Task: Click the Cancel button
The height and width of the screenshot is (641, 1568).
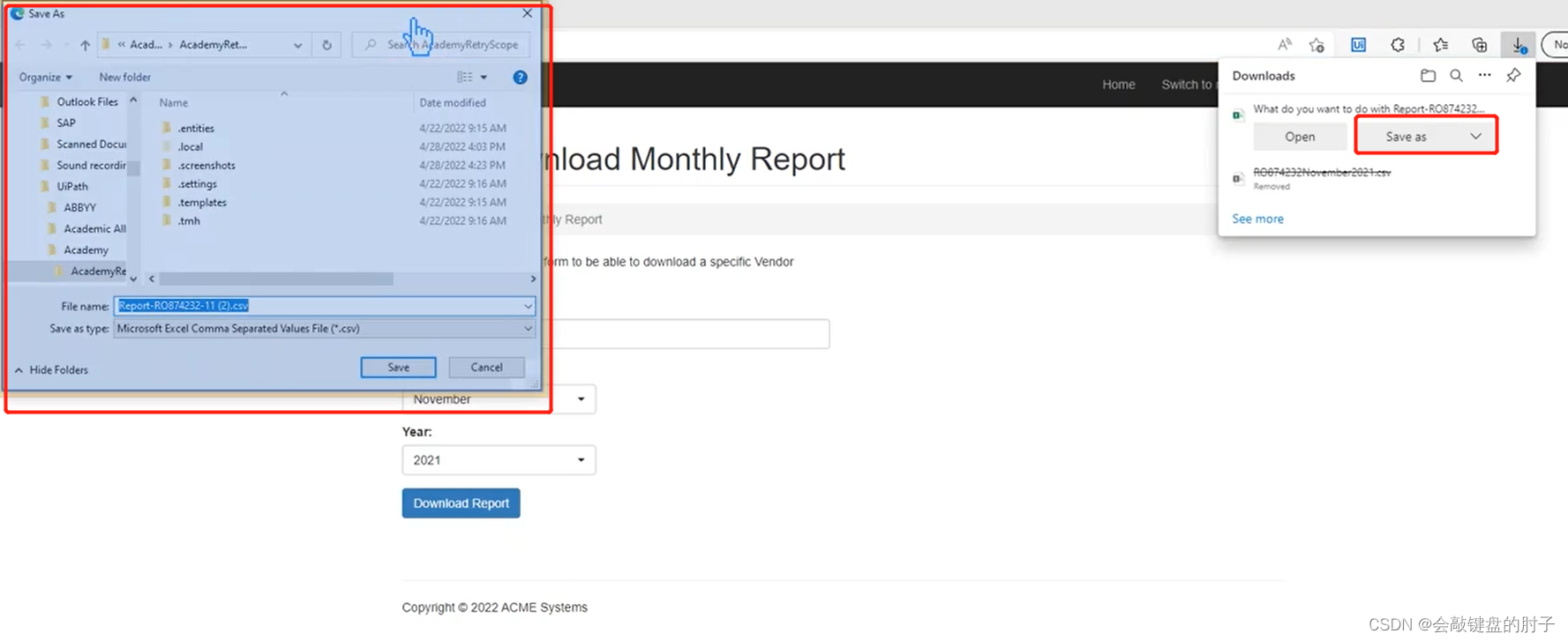Action: tap(486, 368)
